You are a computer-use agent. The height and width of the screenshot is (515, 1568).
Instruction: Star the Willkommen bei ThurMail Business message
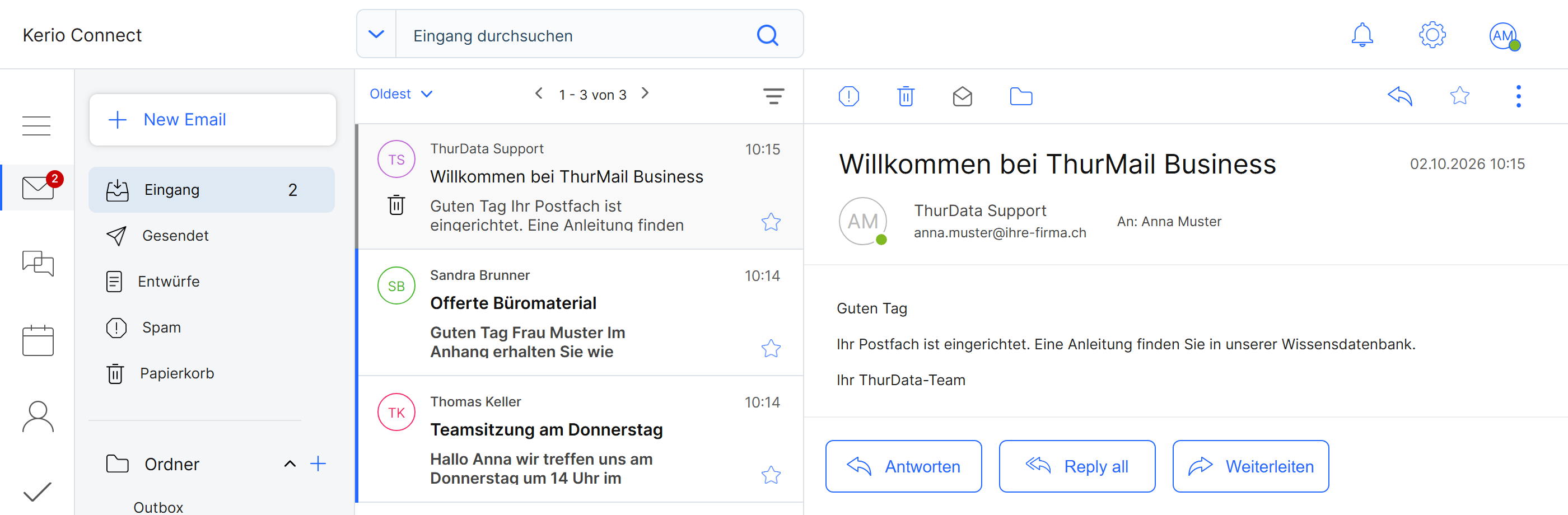(771, 222)
